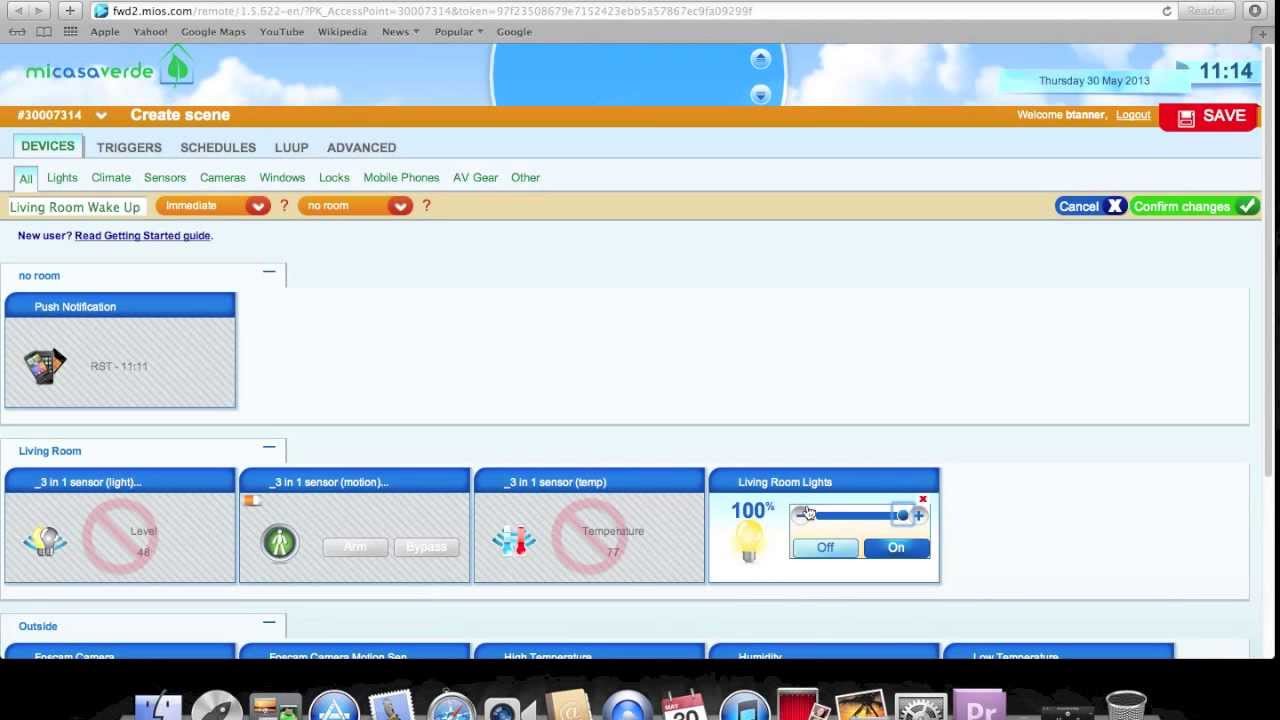The height and width of the screenshot is (720, 1280).
Task: Click the upper round arrow icon in the header
Action: click(x=760, y=60)
